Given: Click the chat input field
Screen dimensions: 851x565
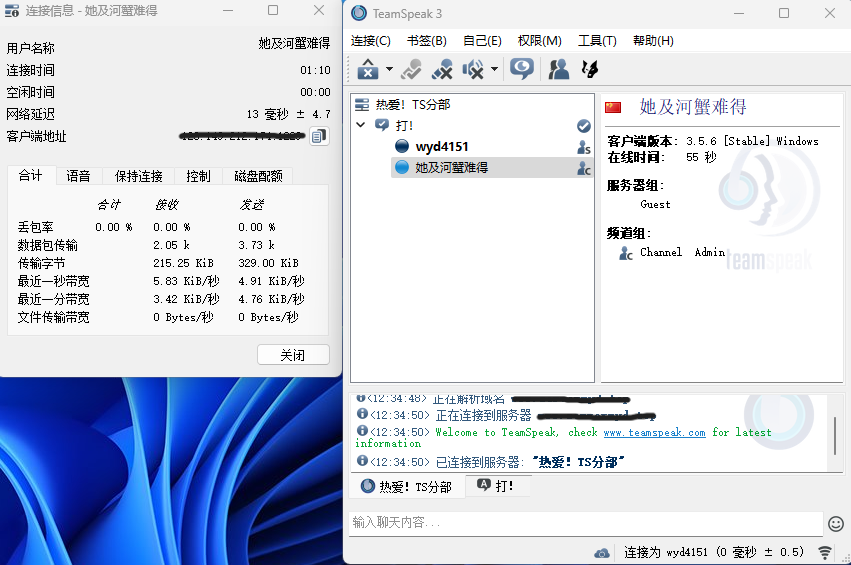Looking at the screenshot, I should coord(586,523).
